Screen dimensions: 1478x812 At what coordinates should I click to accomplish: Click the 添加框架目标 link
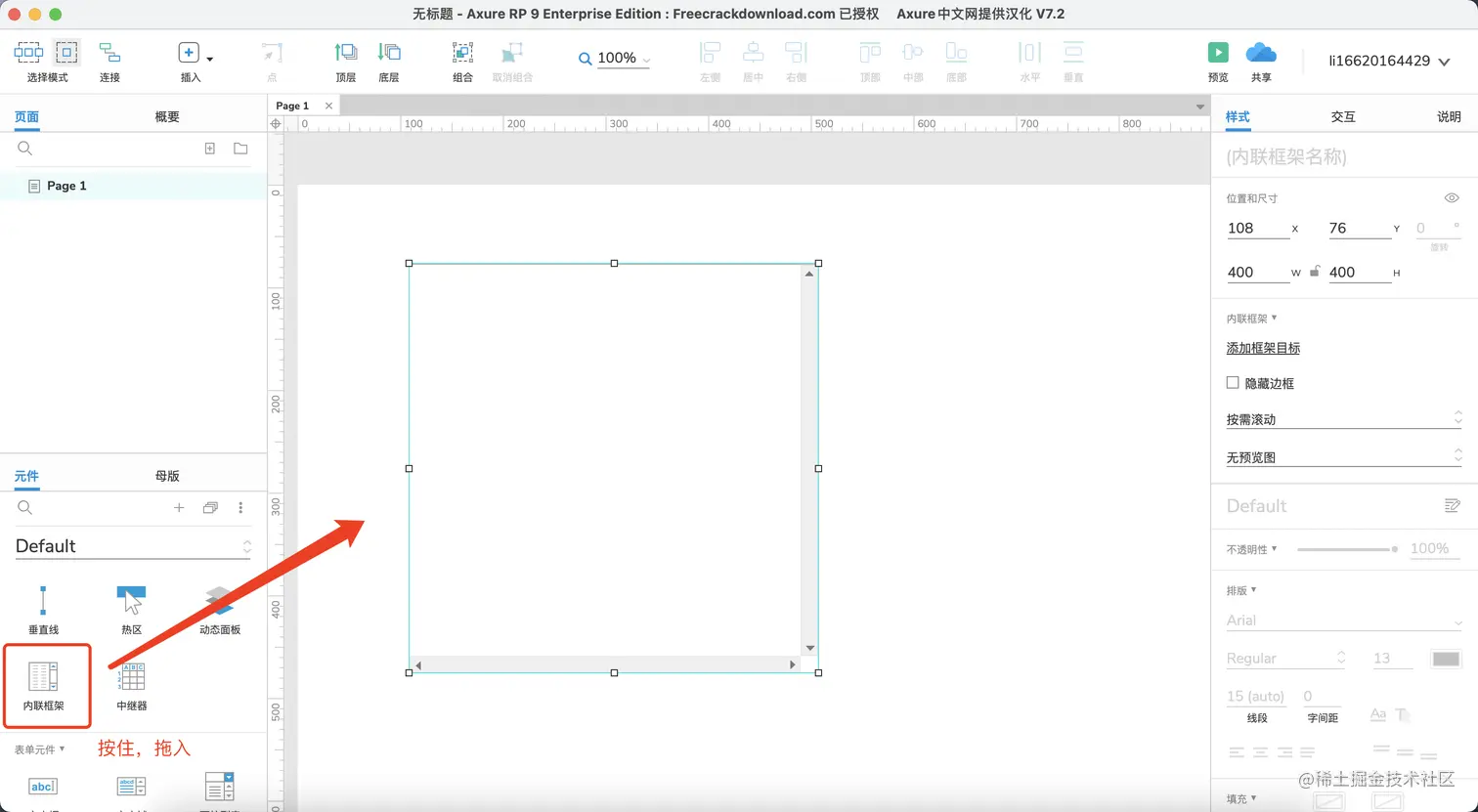click(x=1263, y=348)
